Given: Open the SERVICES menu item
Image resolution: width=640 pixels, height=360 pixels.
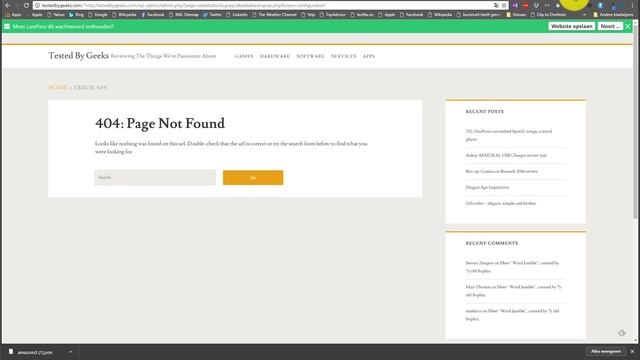Looking at the screenshot, I should click(344, 56).
